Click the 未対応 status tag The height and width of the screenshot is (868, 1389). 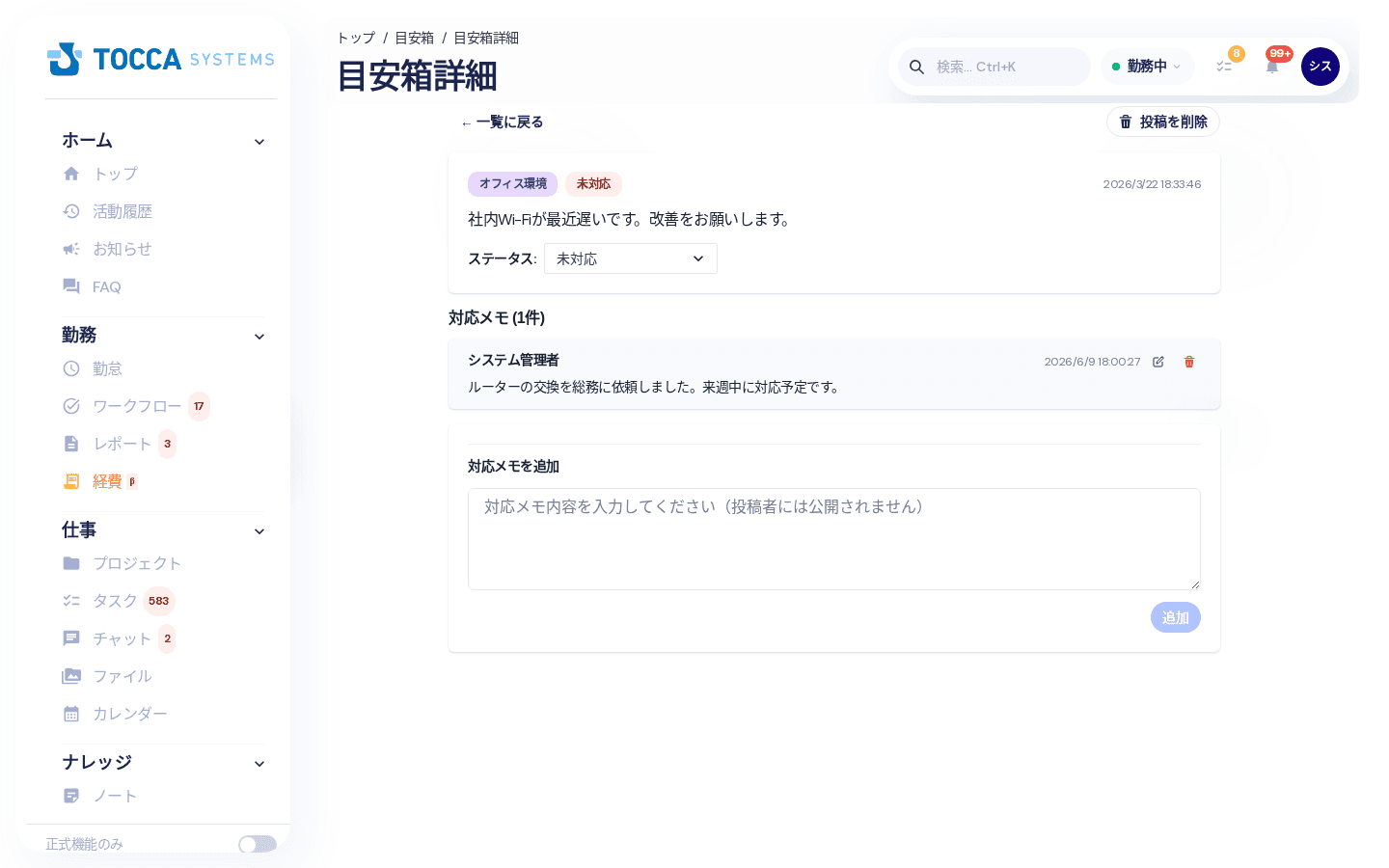[593, 183]
